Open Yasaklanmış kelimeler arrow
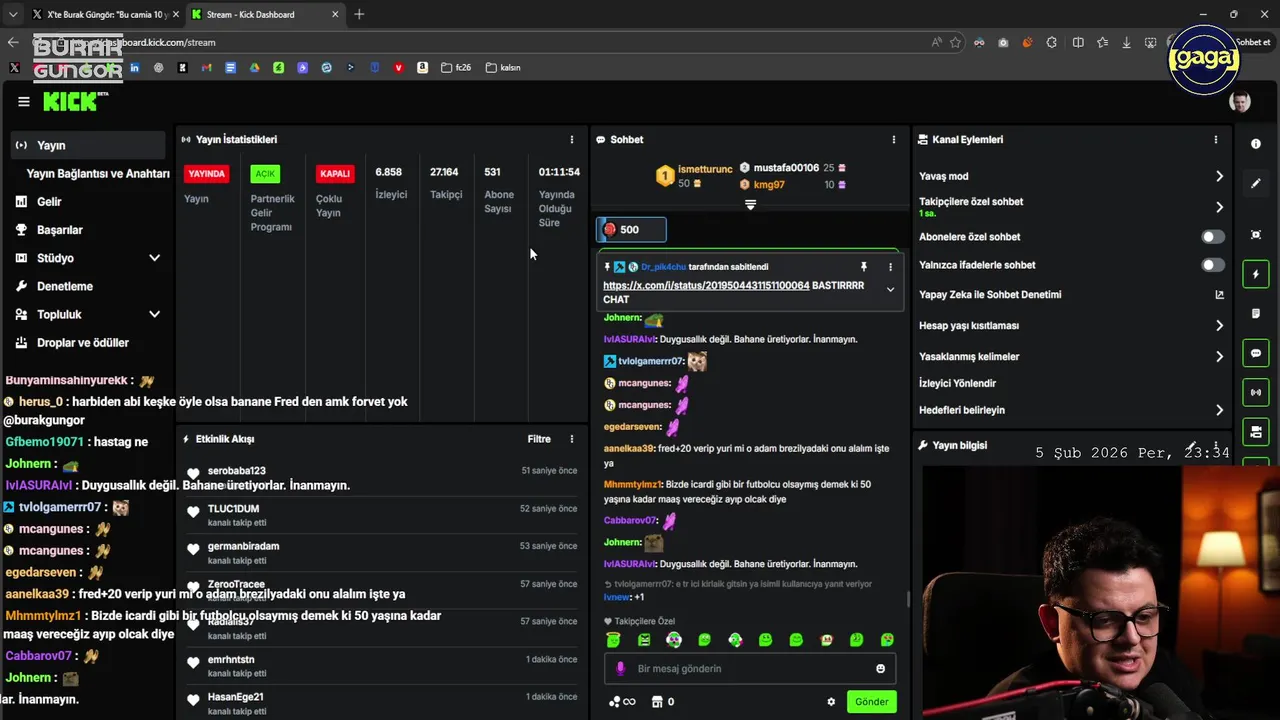1280x720 pixels. pos(1219,356)
